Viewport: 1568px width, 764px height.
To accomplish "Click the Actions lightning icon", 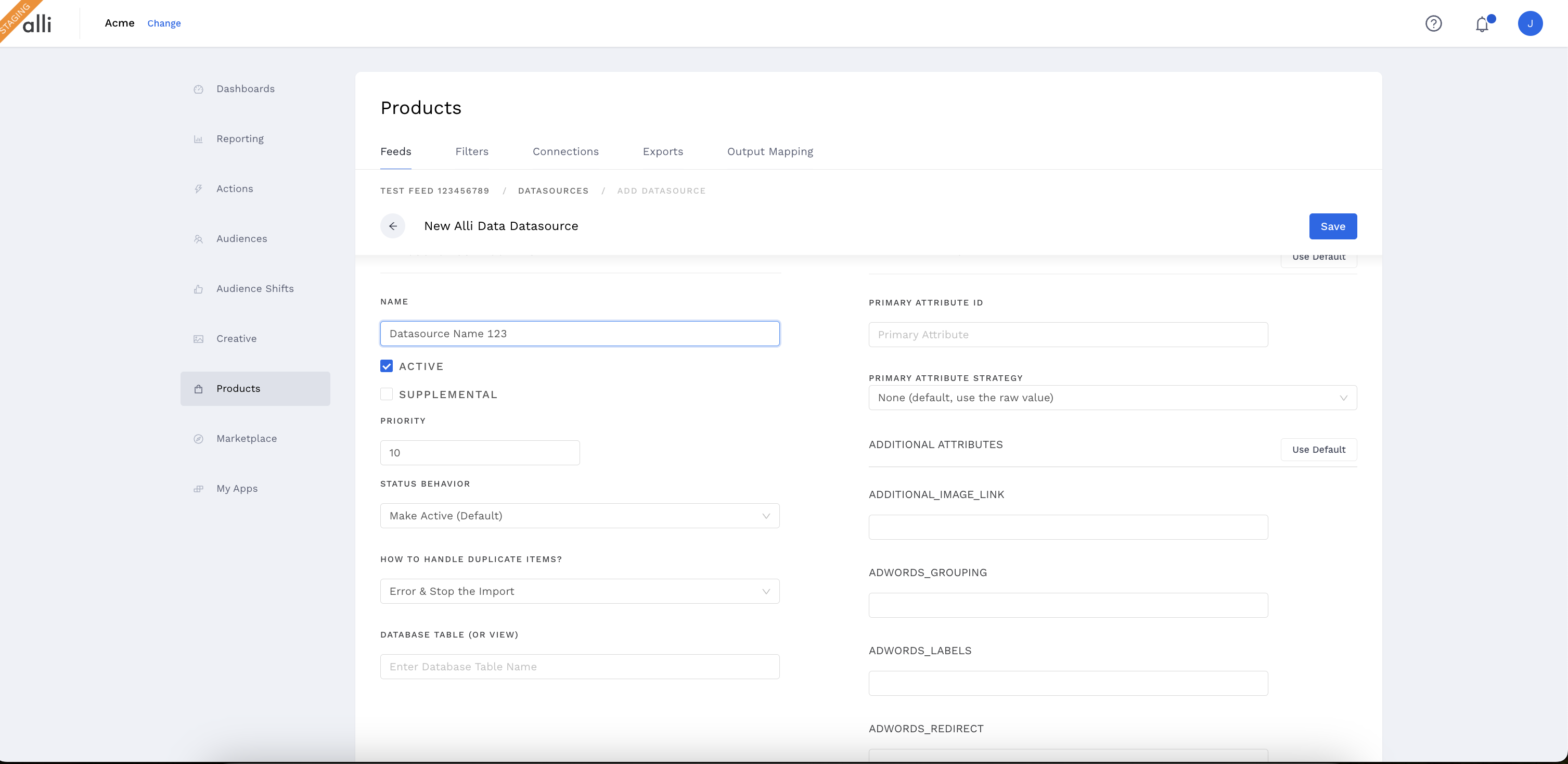I will coord(198,189).
